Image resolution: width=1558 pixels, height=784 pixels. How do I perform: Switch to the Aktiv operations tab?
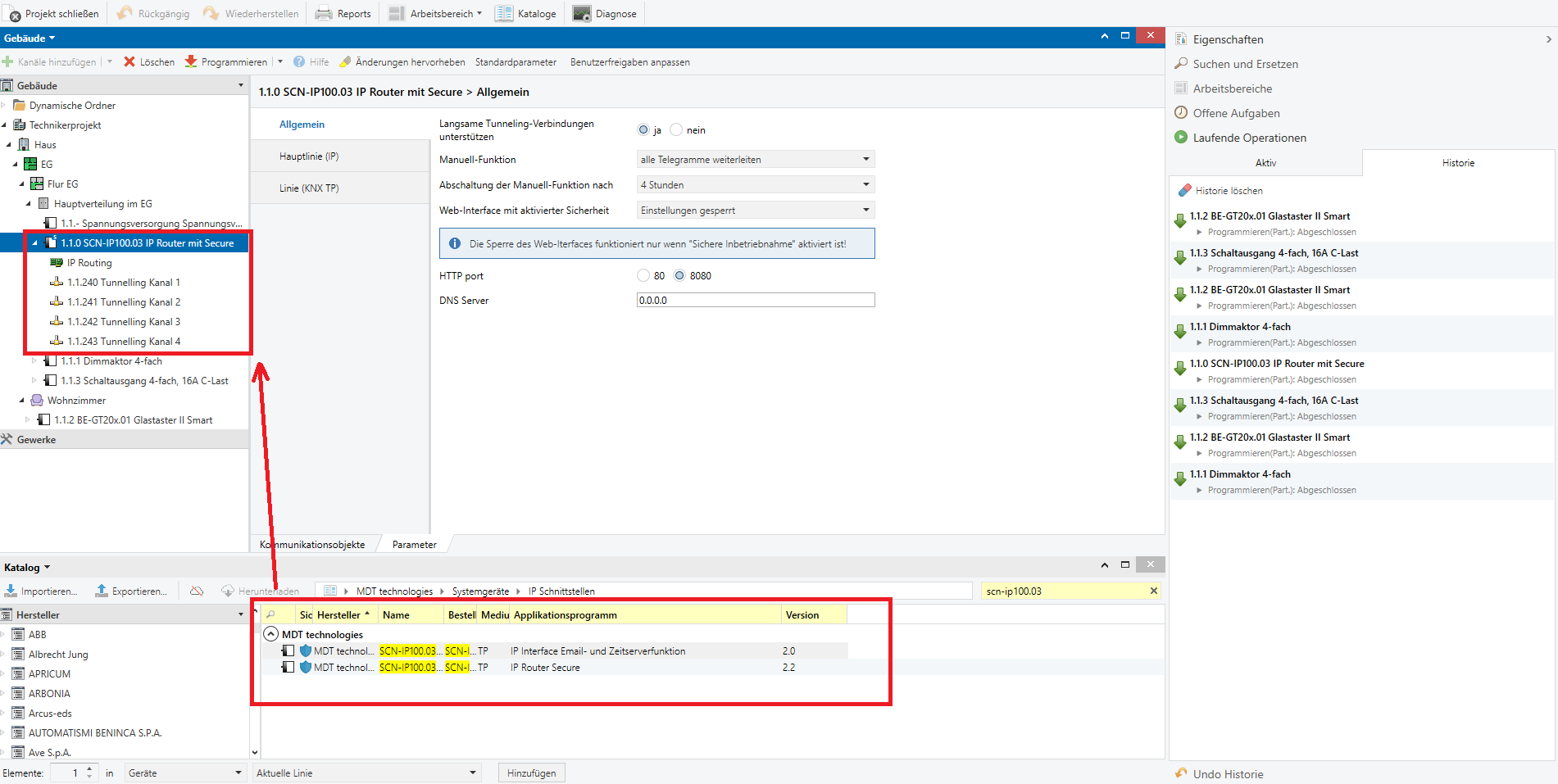pyautogui.click(x=1265, y=163)
